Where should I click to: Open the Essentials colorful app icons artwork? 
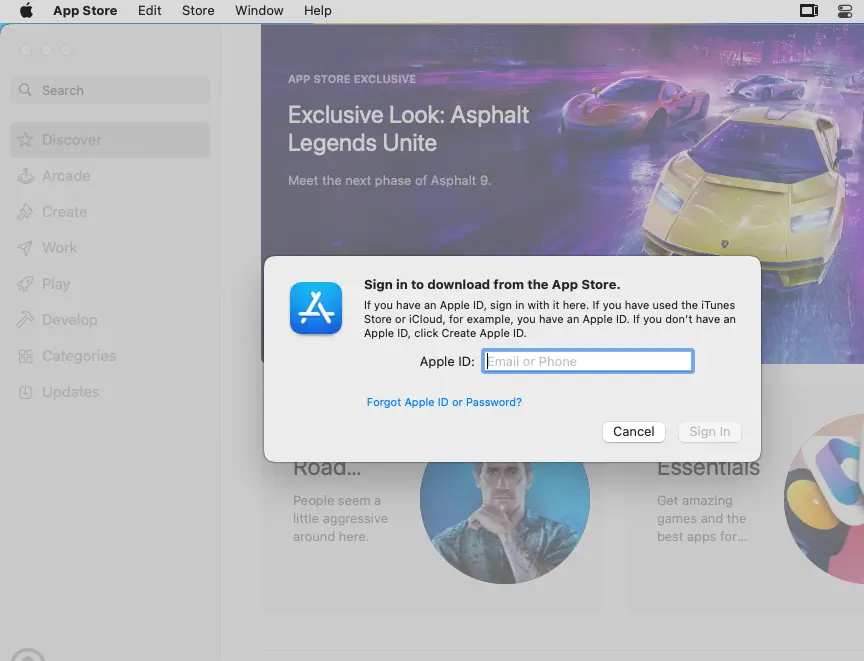824,499
